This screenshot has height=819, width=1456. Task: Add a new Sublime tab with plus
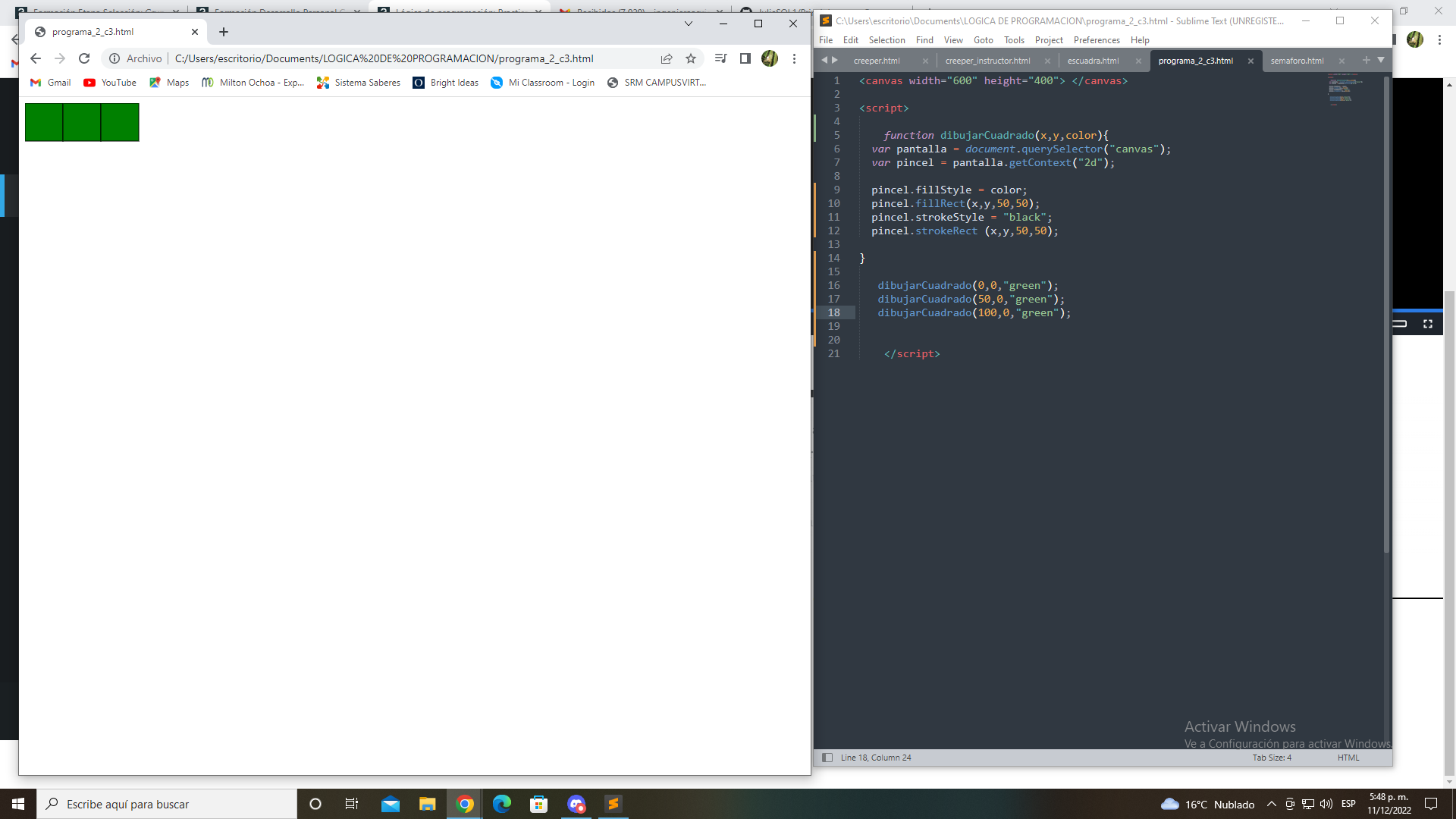[x=1367, y=60]
